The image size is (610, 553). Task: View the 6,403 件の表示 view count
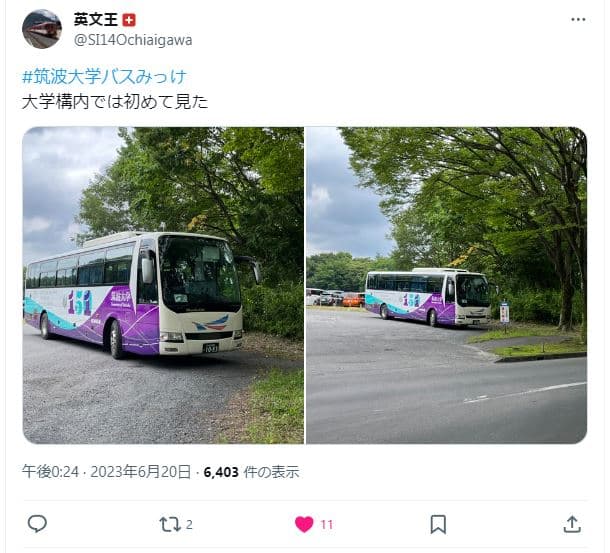[251, 472]
